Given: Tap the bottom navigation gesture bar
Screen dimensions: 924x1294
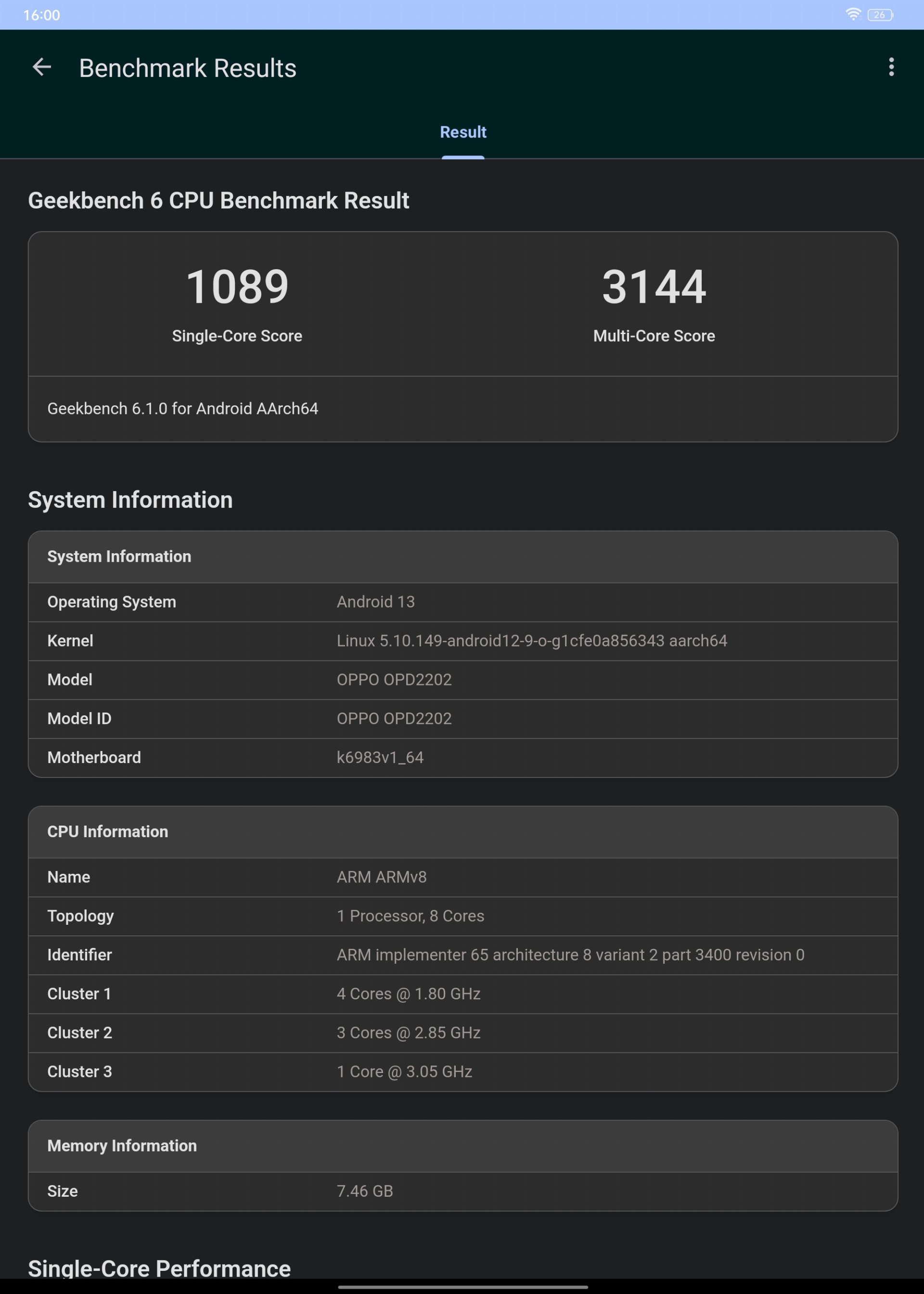Looking at the screenshot, I should tap(462, 1287).
